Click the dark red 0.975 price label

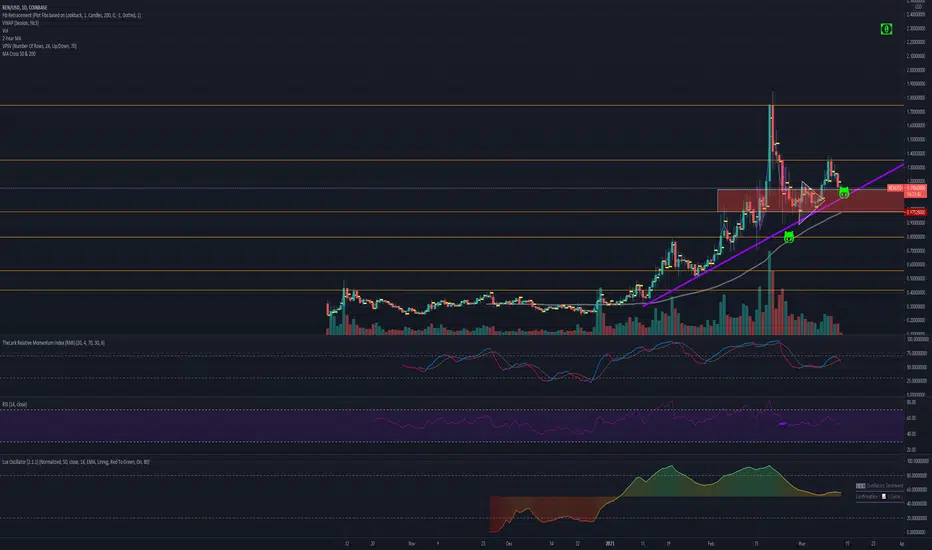(x=915, y=212)
